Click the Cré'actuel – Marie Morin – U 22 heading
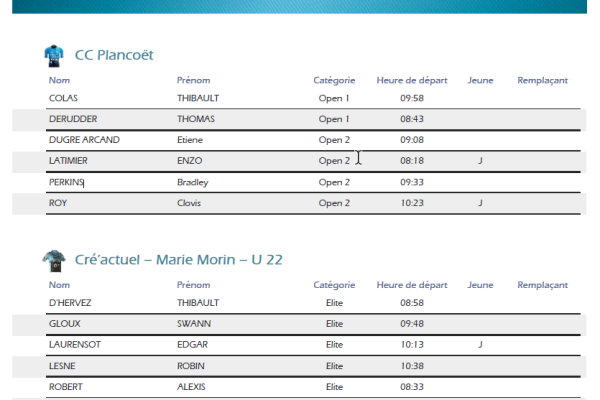This screenshot has width=600, height=400. point(179,260)
